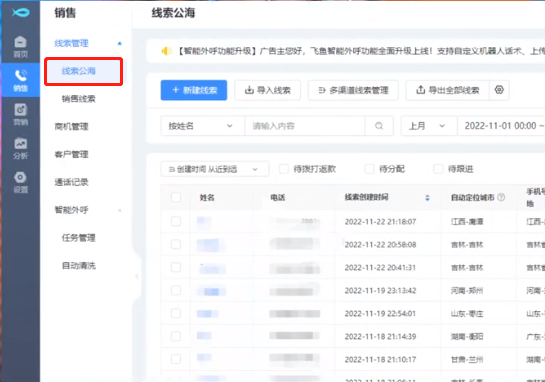Collapse the 线索管理 menu arrow

pos(120,43)
